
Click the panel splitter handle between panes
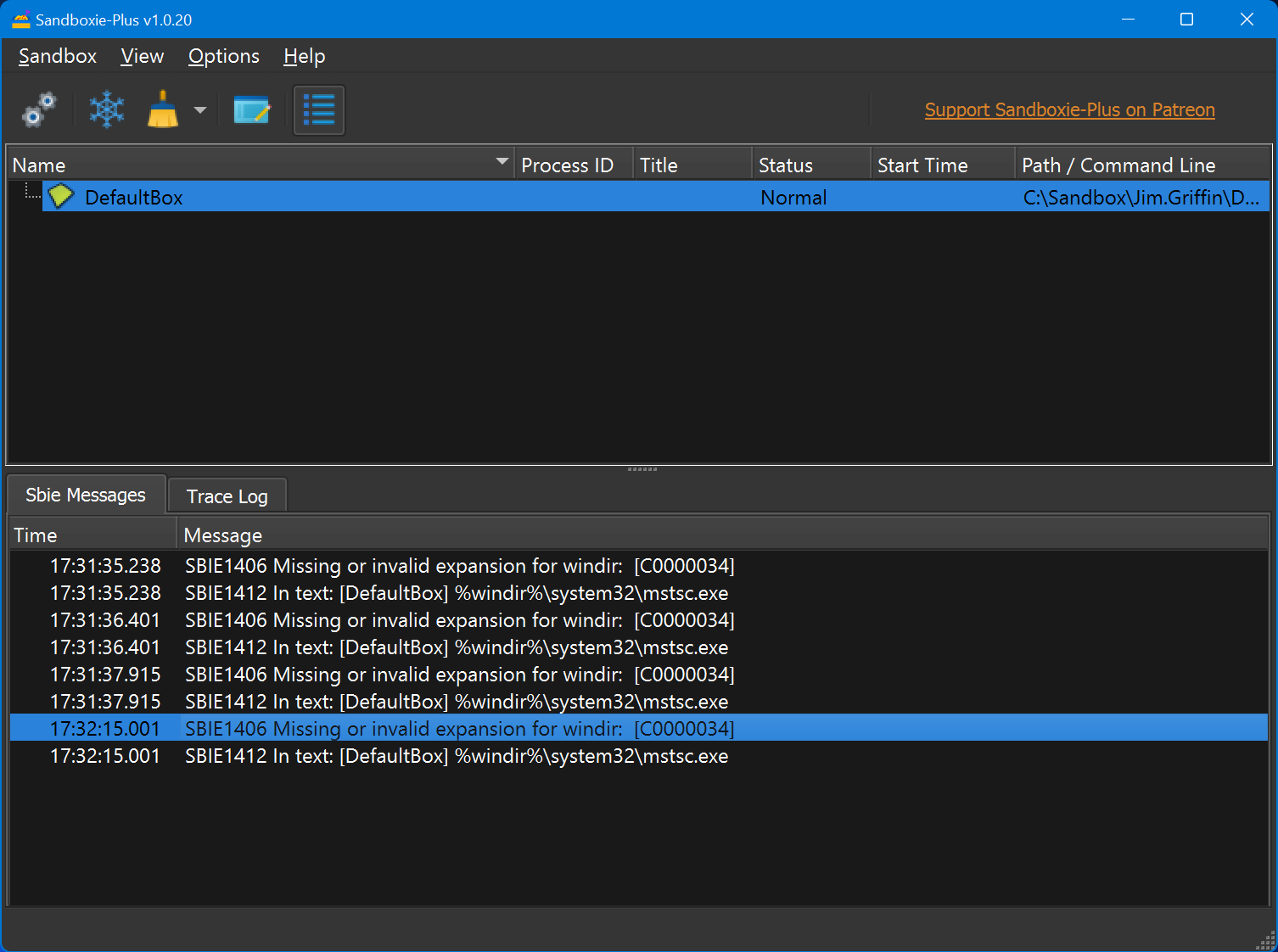coord(642,469)
